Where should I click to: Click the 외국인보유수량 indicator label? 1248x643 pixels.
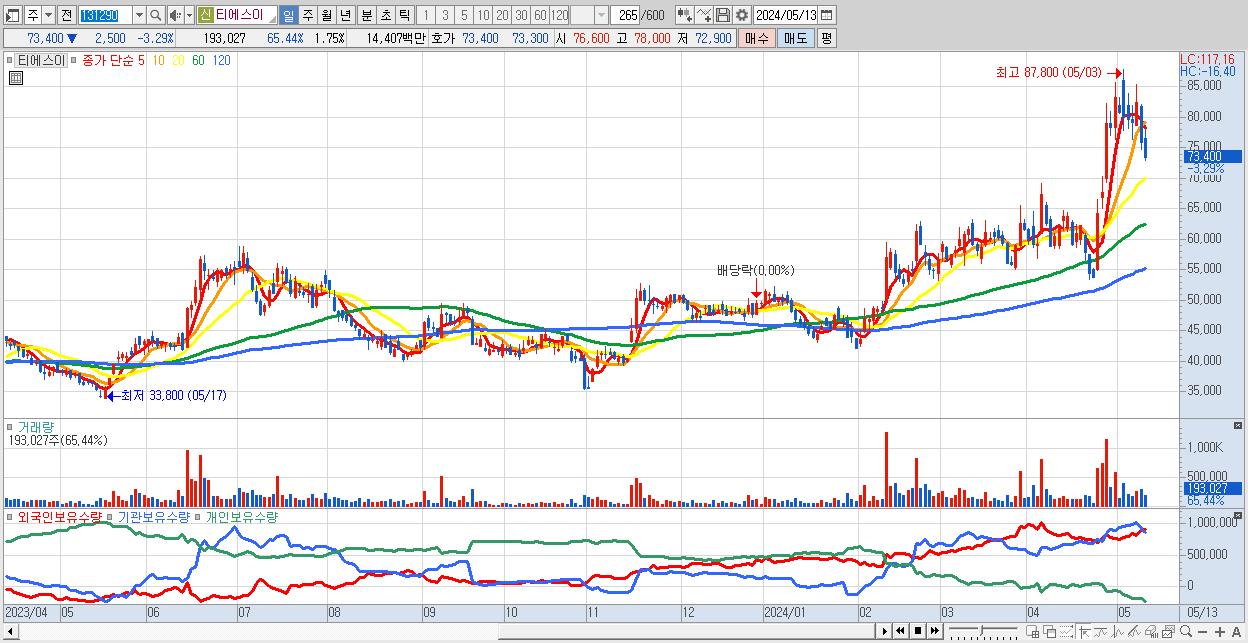[60, 518]
